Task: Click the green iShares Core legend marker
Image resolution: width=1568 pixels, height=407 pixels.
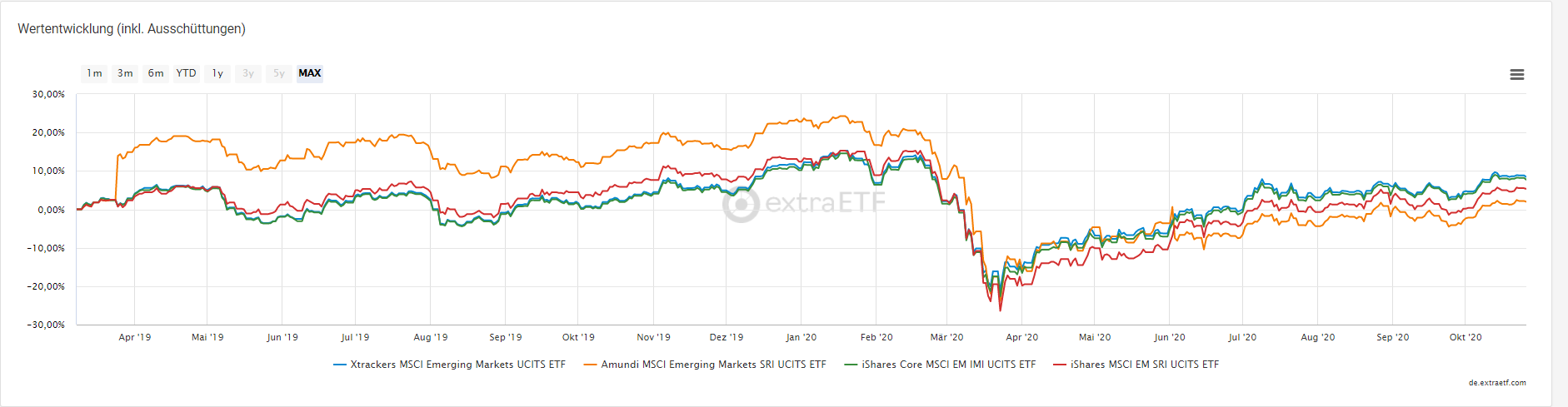Action: coord(851,365)
